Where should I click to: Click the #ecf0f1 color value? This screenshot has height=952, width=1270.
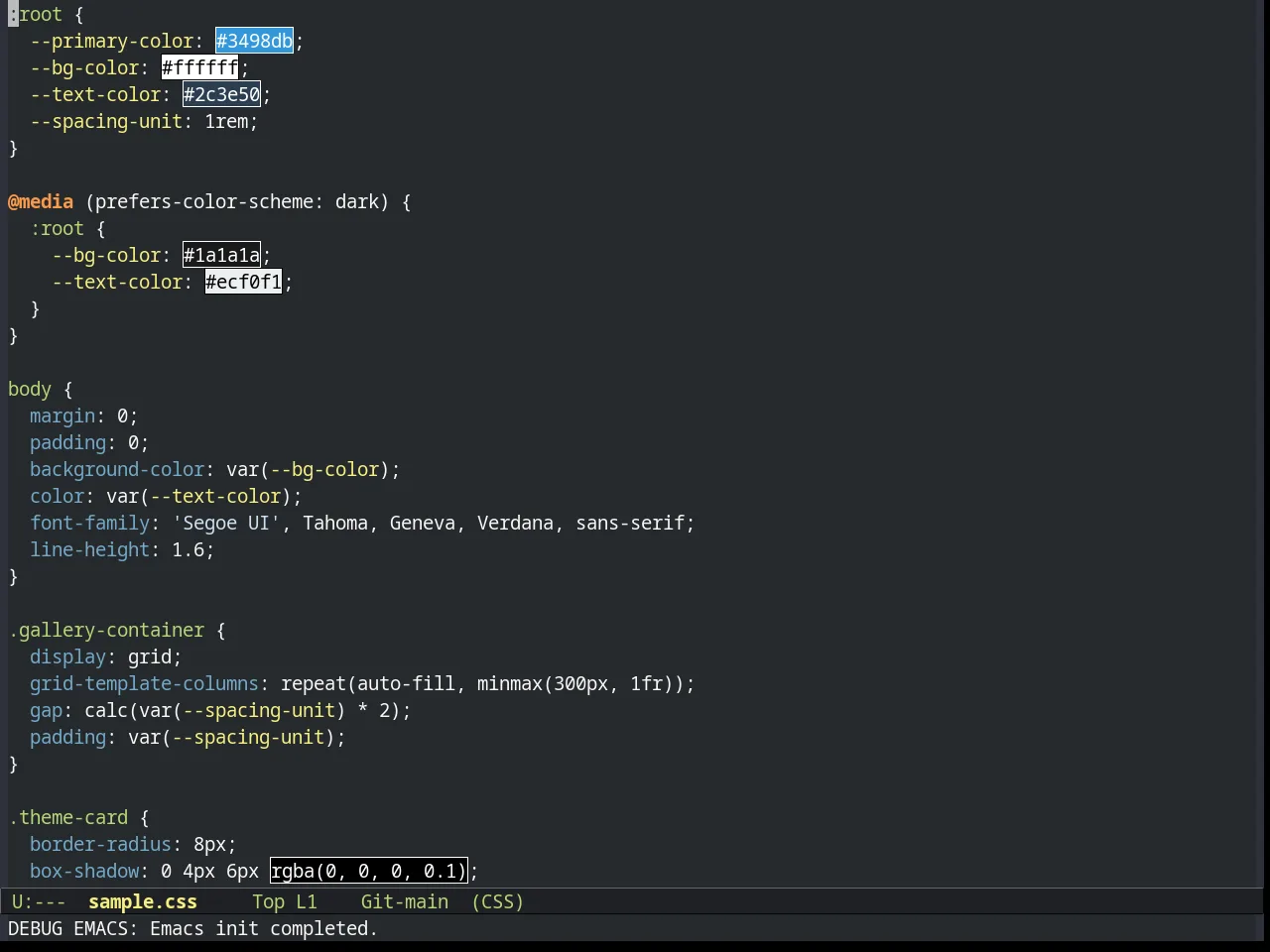243,282
